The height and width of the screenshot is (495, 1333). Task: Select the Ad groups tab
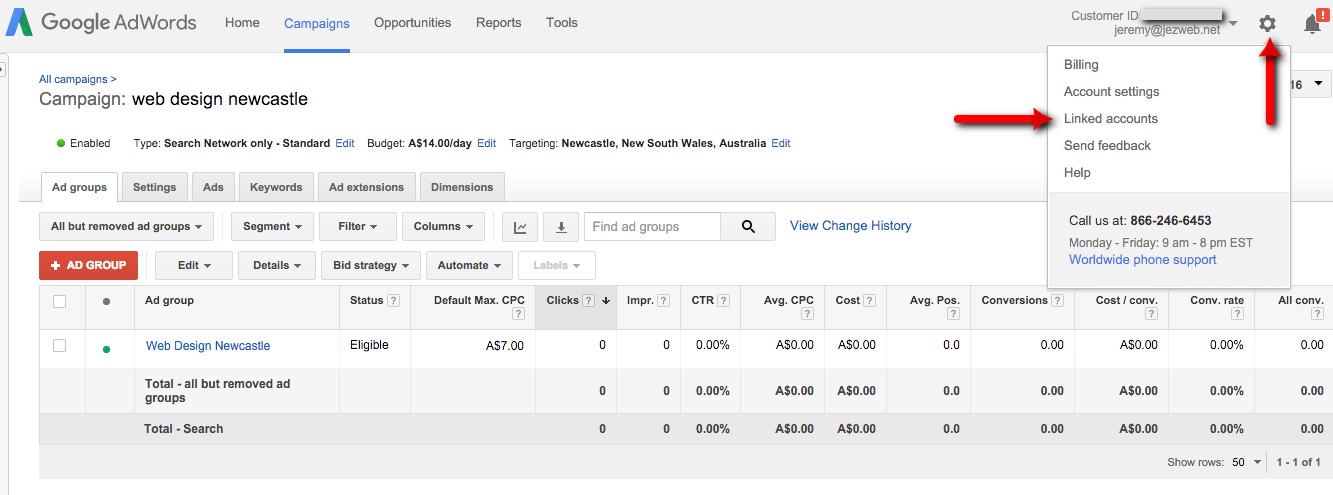point(79,187)
